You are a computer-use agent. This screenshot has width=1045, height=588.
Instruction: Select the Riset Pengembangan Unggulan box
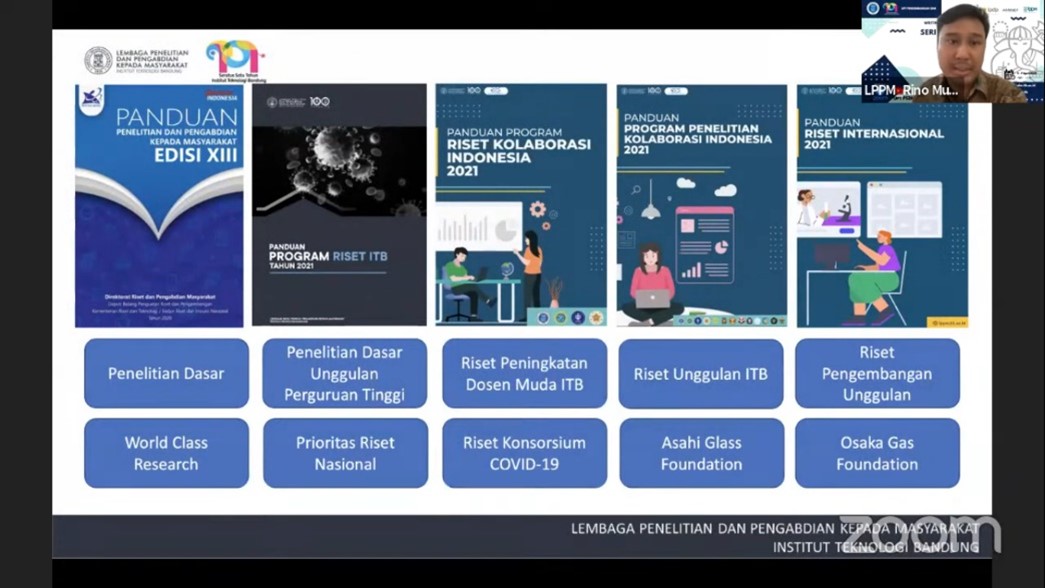tap(877, 374)
